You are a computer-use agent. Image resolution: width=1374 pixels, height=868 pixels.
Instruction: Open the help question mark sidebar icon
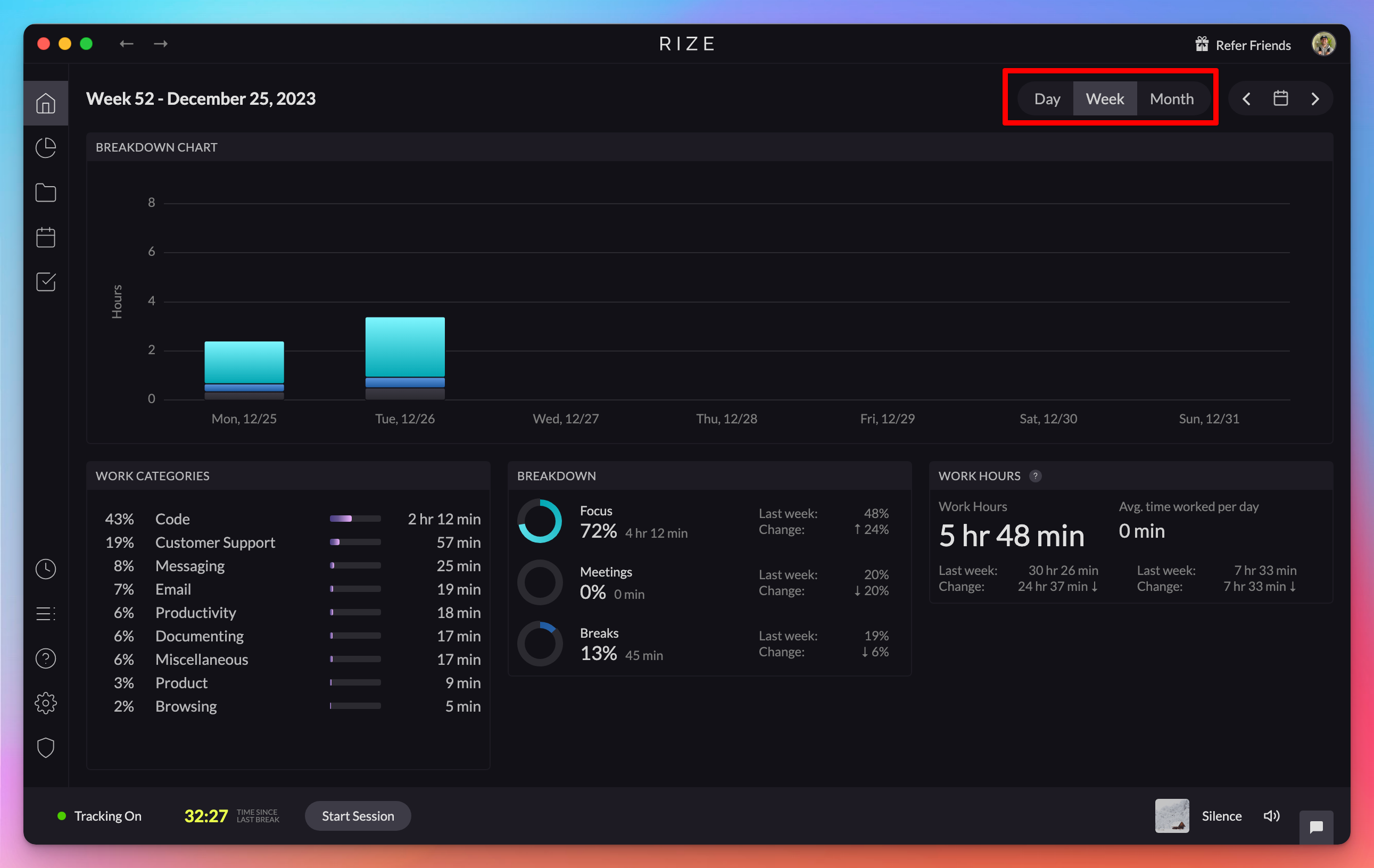46,658
